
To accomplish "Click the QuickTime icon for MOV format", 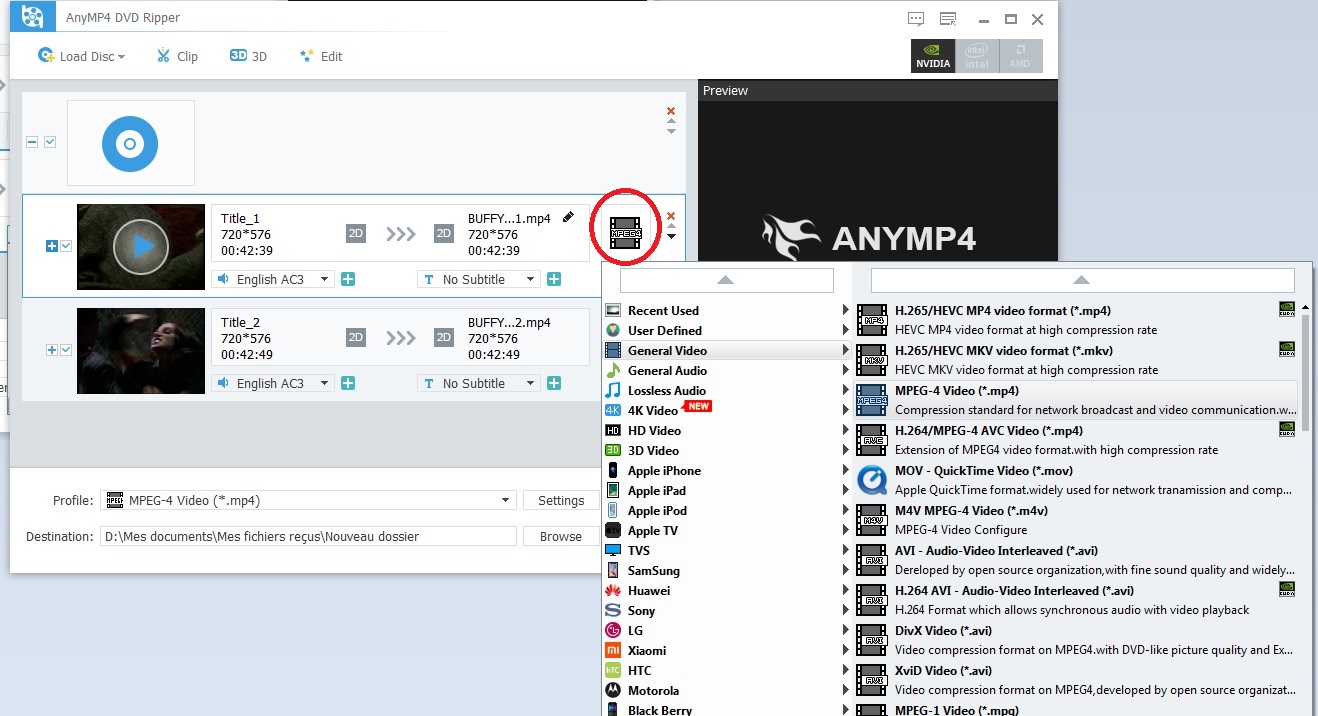I will click(x=872, y=480).
